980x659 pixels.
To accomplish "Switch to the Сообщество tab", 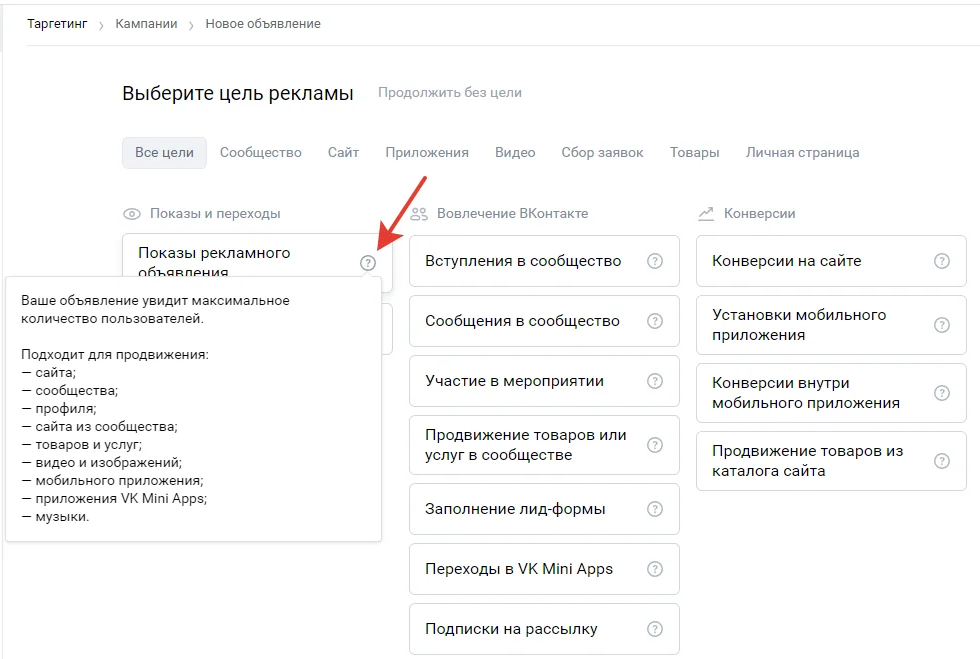I will [261, 153].
